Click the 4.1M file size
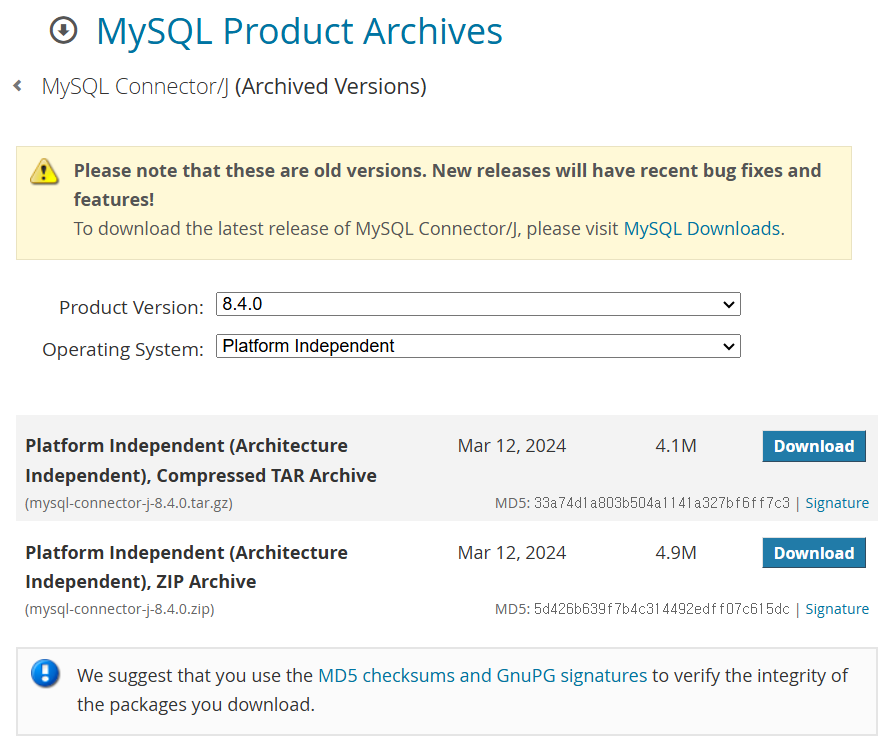Viewport: 881px width, 741px height. 676,446
